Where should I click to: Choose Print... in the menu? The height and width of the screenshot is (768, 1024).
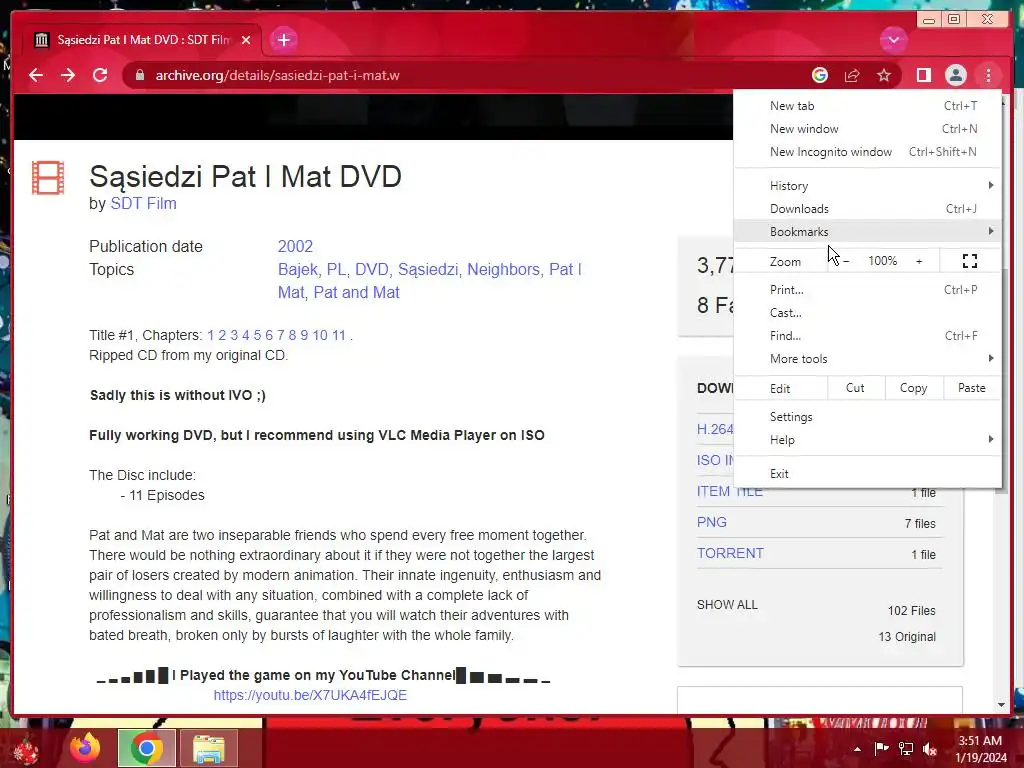click(867, 289)
